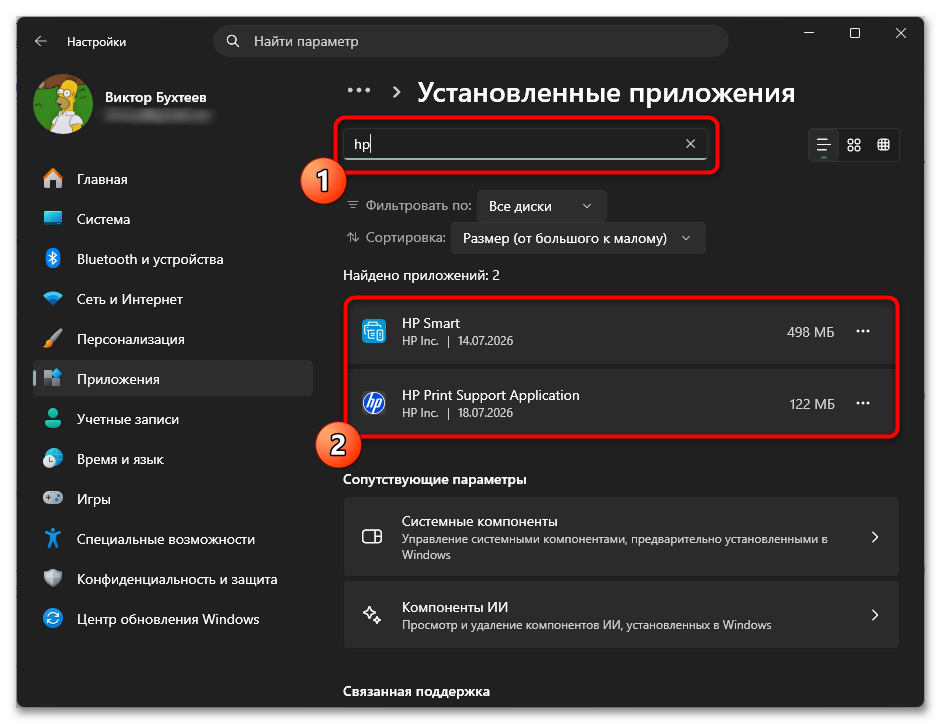Click the app search box containing 'hp'
The image size is (941, 724).
(525, 144)
